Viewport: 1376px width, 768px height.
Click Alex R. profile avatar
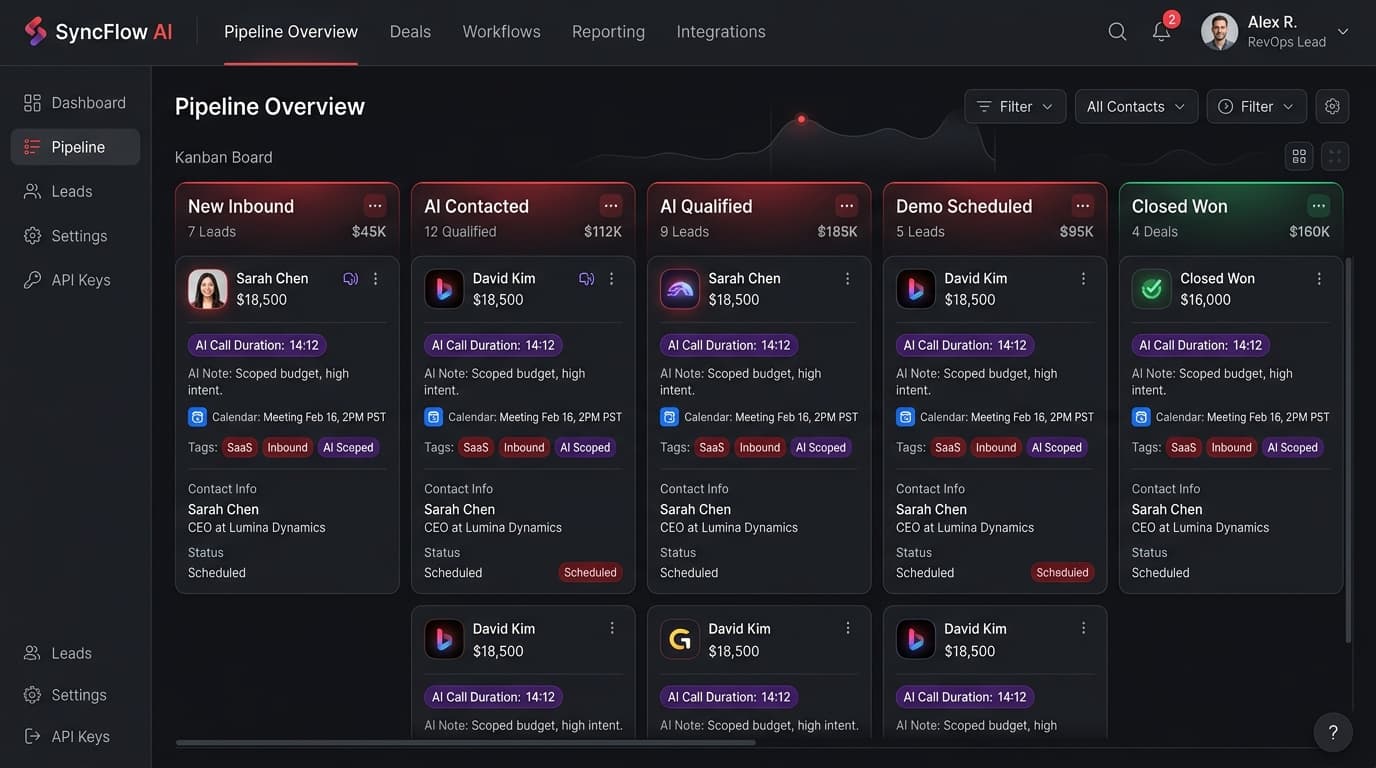[x=1219, y=31]
